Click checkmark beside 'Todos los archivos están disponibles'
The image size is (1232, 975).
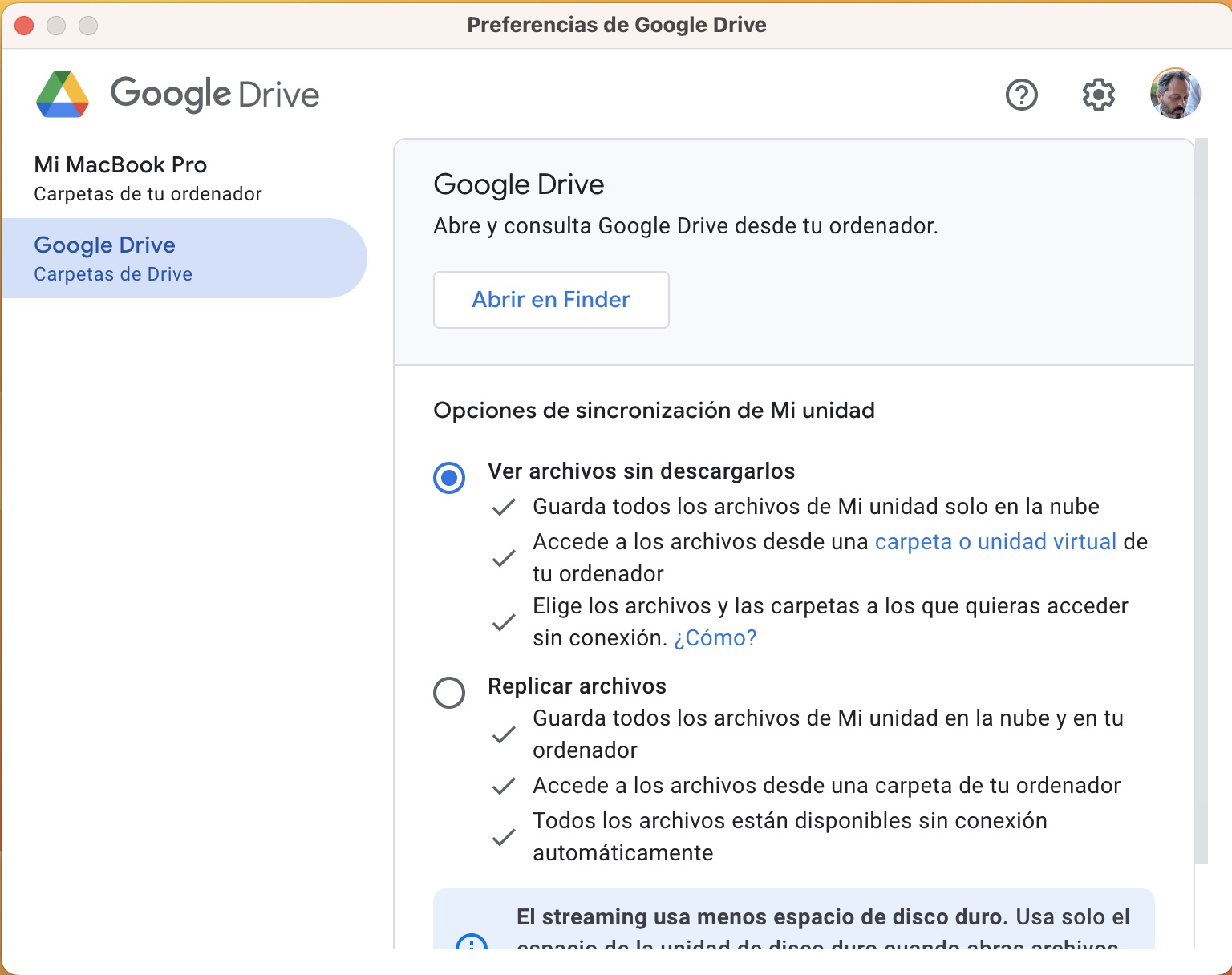tap(504, 837)
